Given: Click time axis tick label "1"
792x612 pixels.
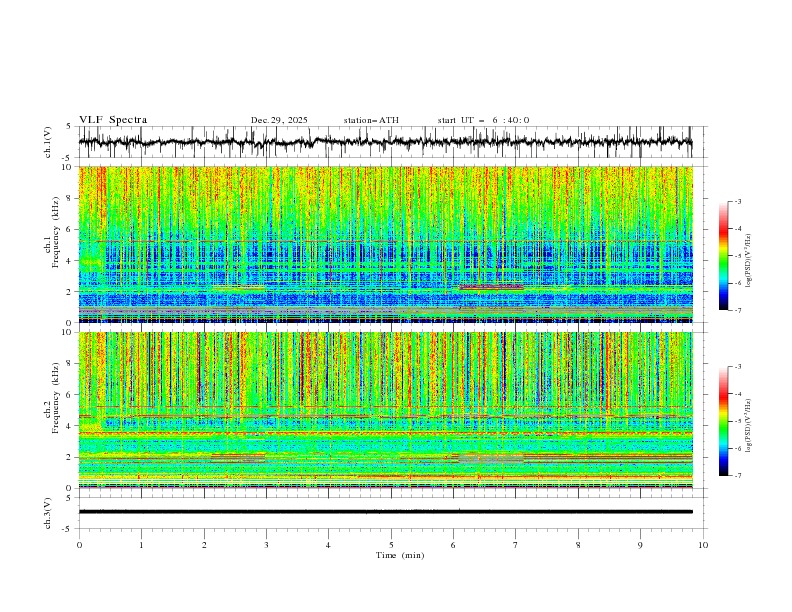Looking at the screenshot, I should pos(141,545).
